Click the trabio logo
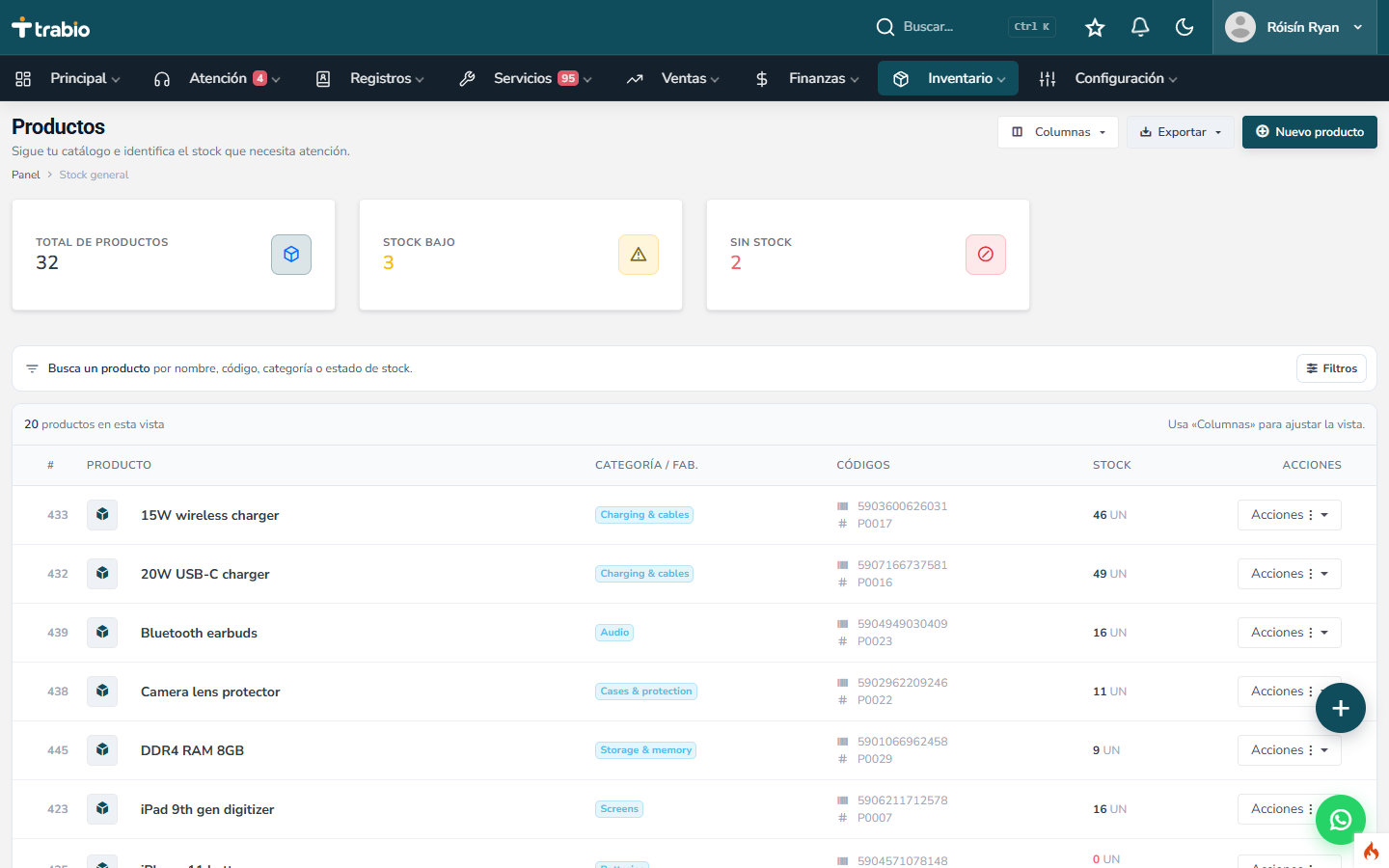The image size is (1389, 868). 50,28
